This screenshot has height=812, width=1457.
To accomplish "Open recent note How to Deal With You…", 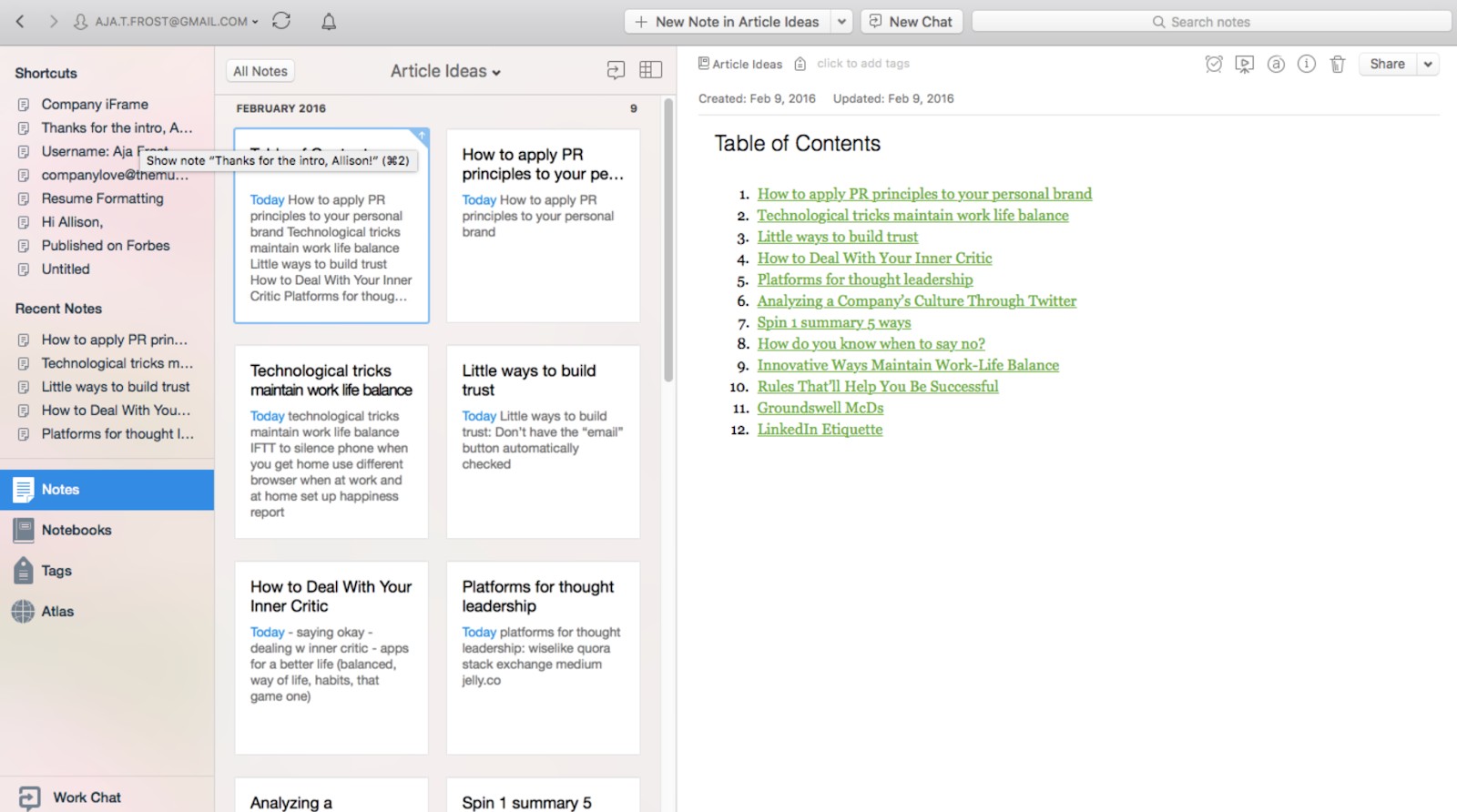I will pos(116,411).
